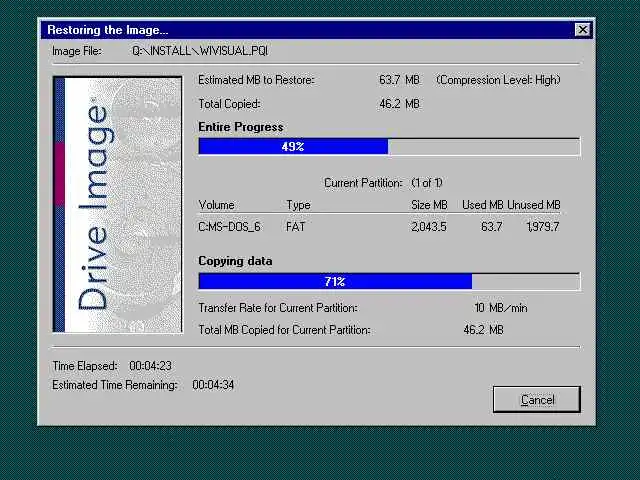This screenshot has height=480, width=640.
Task: Click the 'Restoring the Image...' title text
Action: point(108,30)
